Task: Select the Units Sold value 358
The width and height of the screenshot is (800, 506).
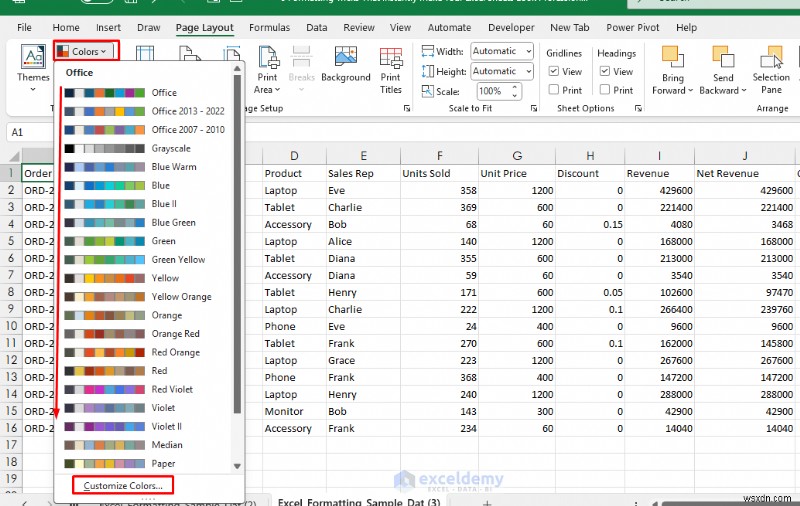Action: click(439, 190)
